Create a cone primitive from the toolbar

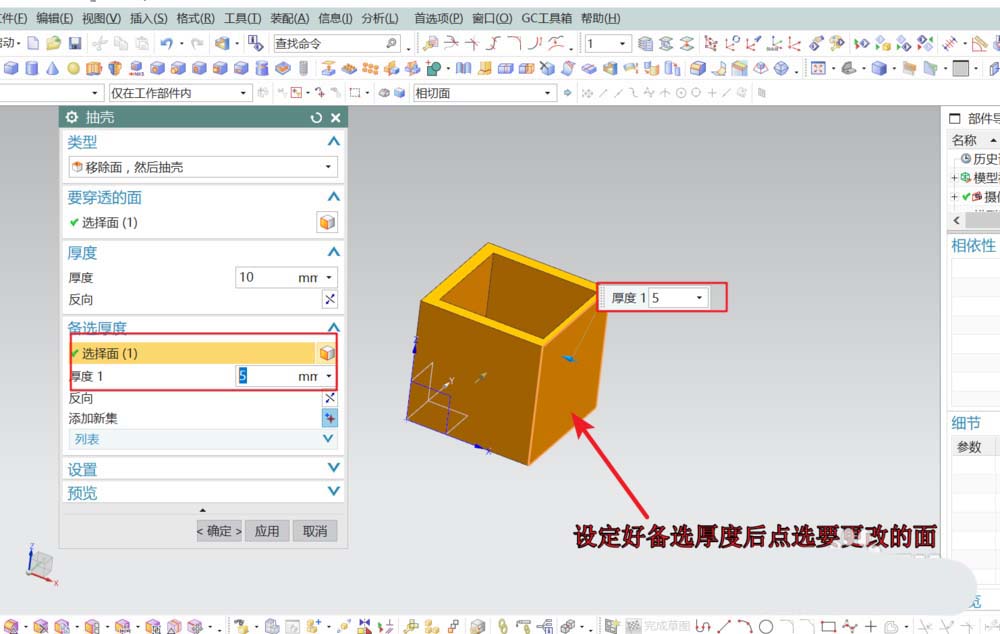[52, 68]
